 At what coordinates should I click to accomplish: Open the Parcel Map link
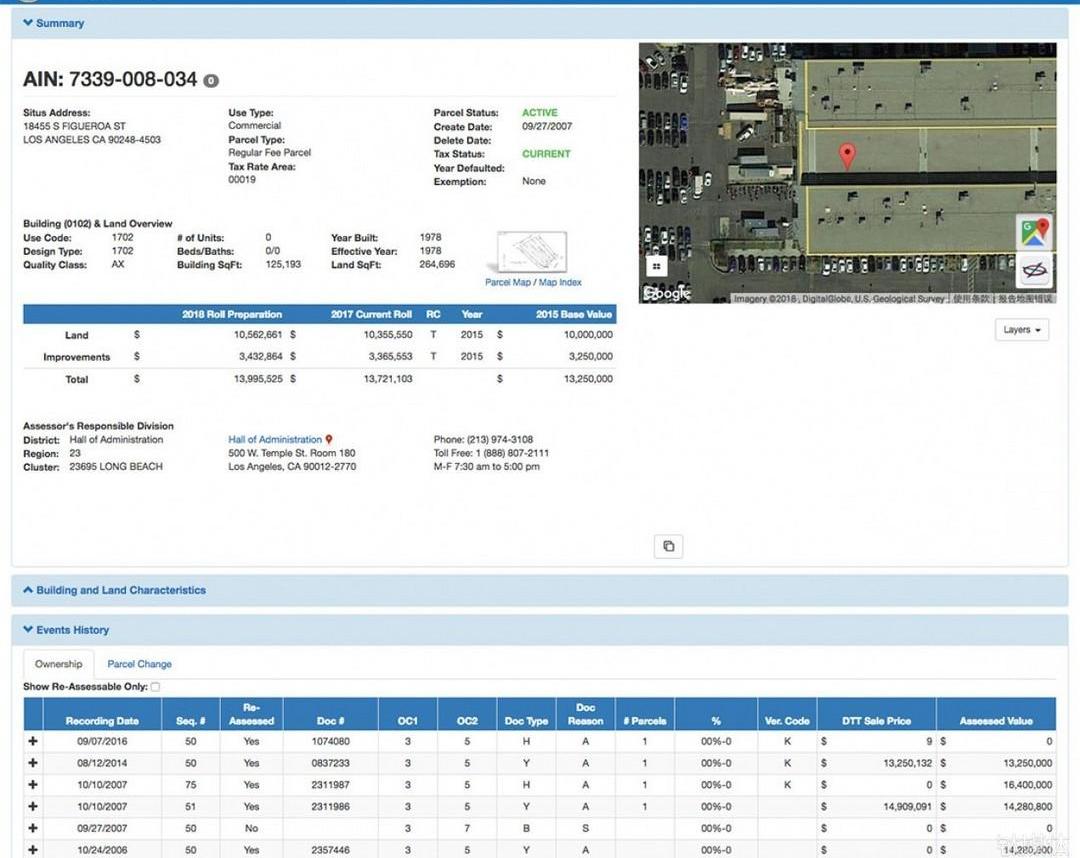(507, 283)
